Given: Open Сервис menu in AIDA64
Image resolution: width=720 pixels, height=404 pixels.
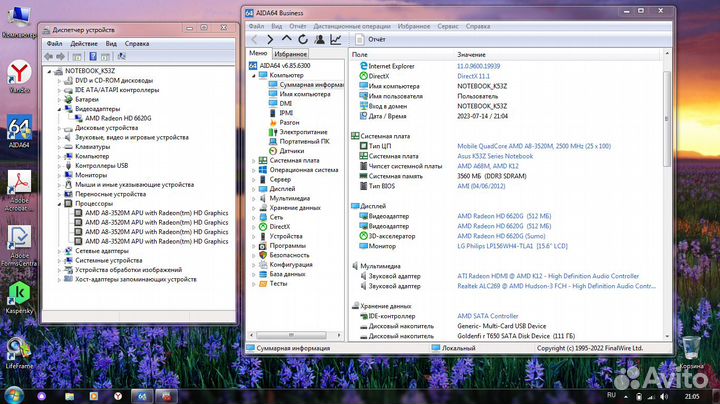Looking at the screenshot, I should pyautogui.click(x=448, y=26).
